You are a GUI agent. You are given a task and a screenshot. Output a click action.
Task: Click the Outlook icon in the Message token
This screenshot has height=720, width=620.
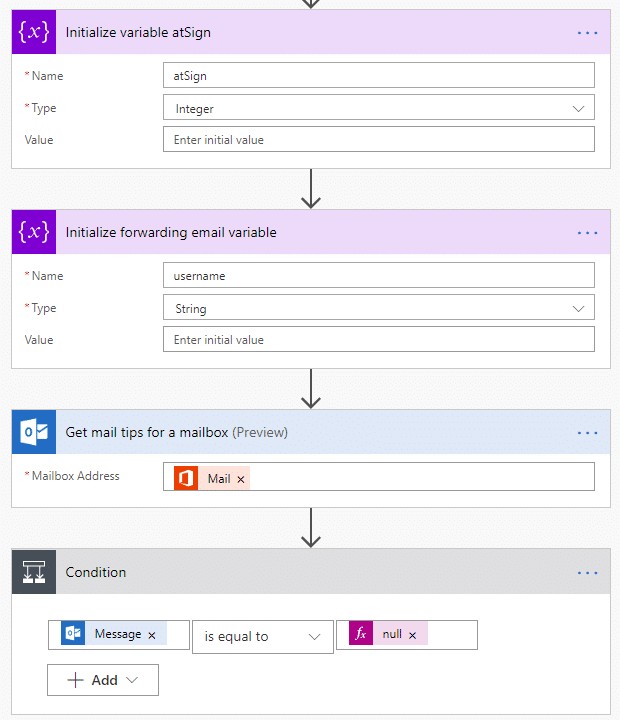73,634
